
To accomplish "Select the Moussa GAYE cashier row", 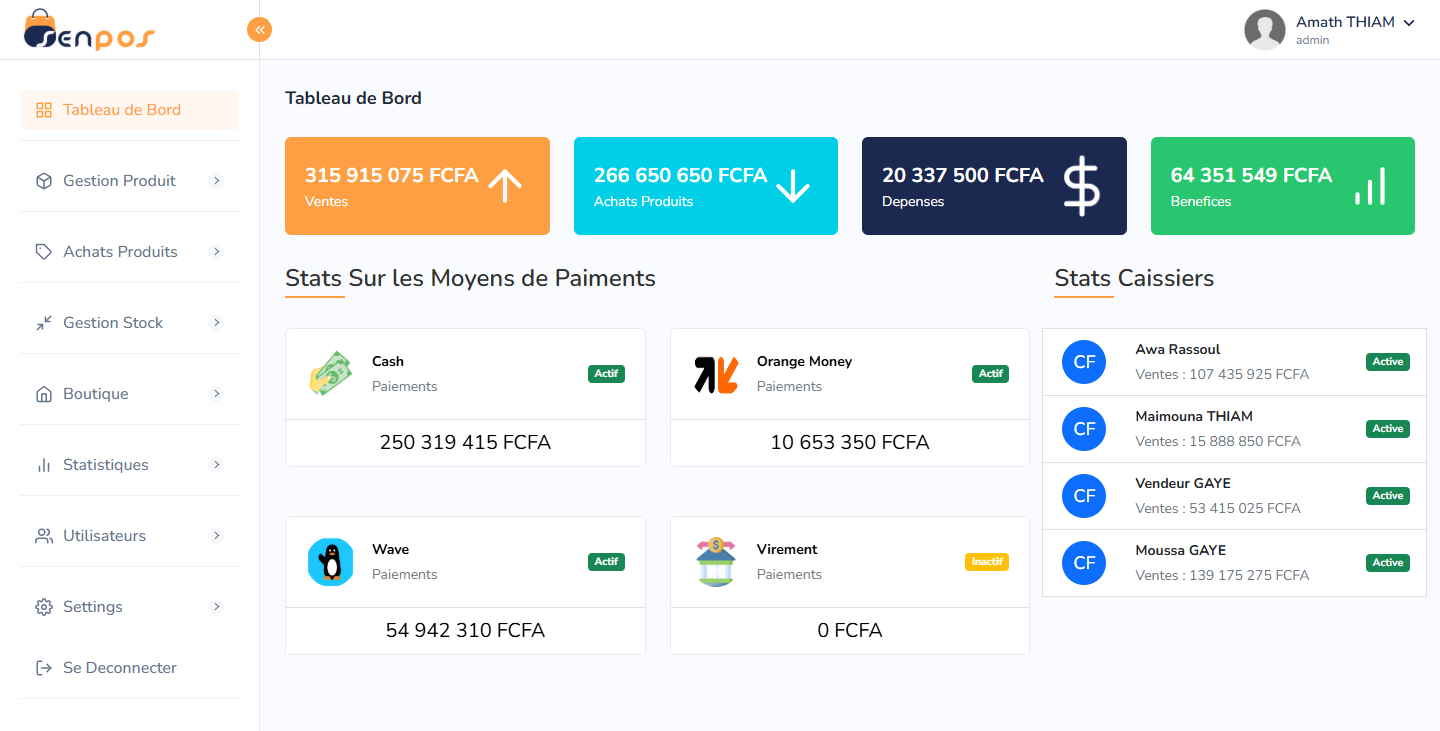I will [x=1233, y=563].
